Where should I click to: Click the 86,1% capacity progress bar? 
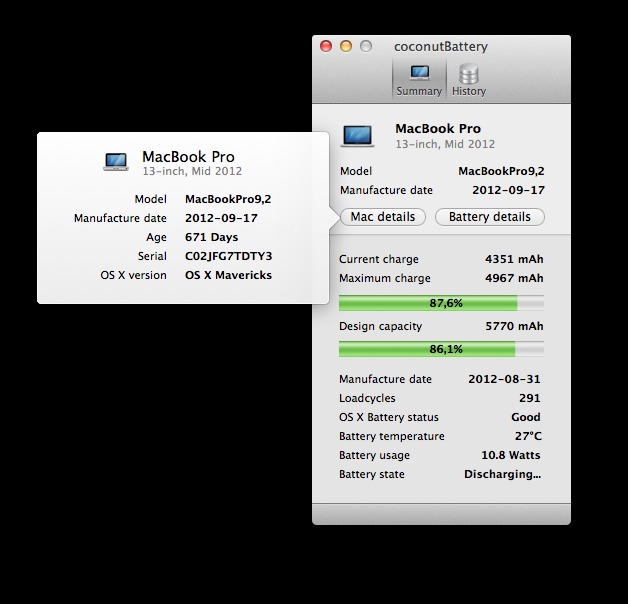(441, 349)
